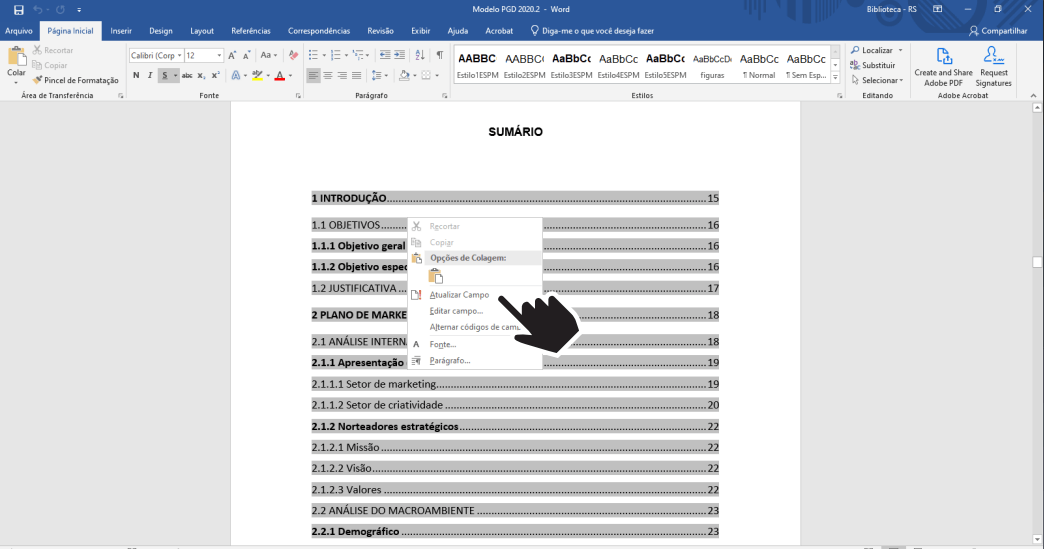1044x549 pixels.
Task: Choose Atualizar Campo in the context menu
Action: (459, 295)
